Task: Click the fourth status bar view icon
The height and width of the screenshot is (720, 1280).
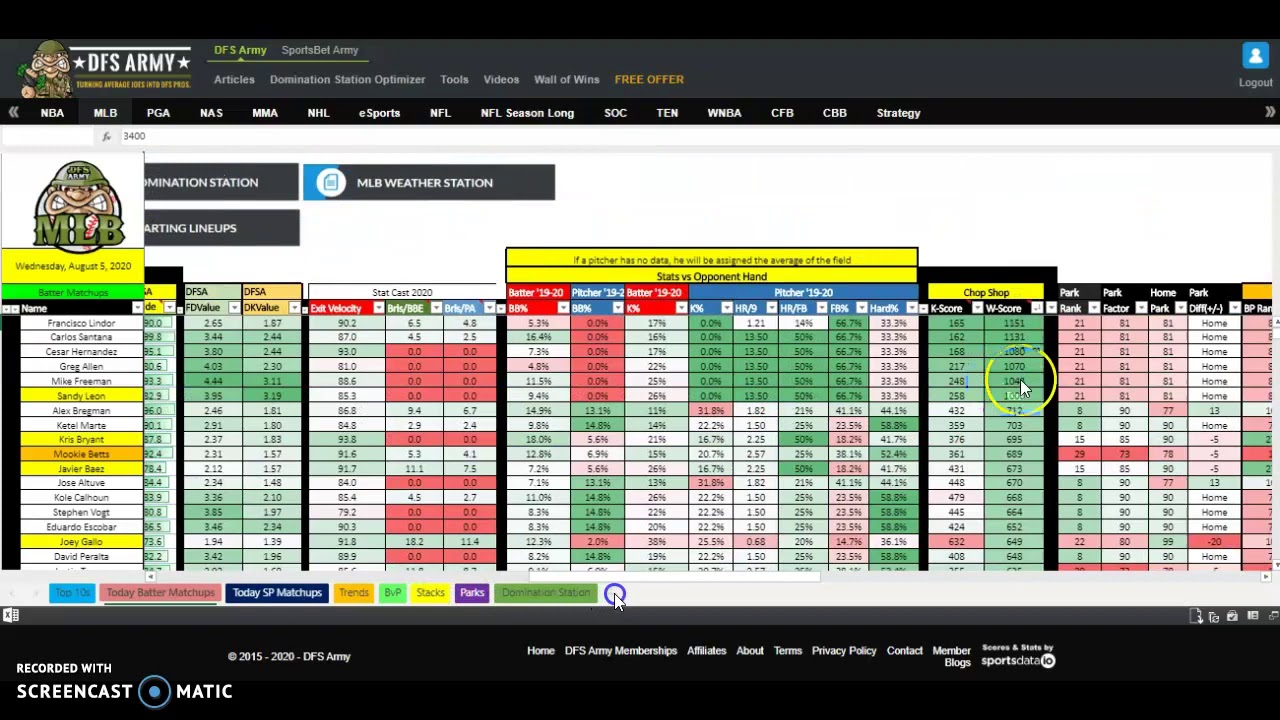Action: pyautogui.click(x=1252, y=616)
